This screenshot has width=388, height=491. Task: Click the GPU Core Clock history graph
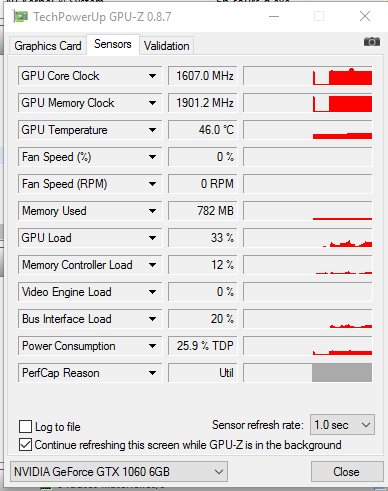tap(308, 76)
